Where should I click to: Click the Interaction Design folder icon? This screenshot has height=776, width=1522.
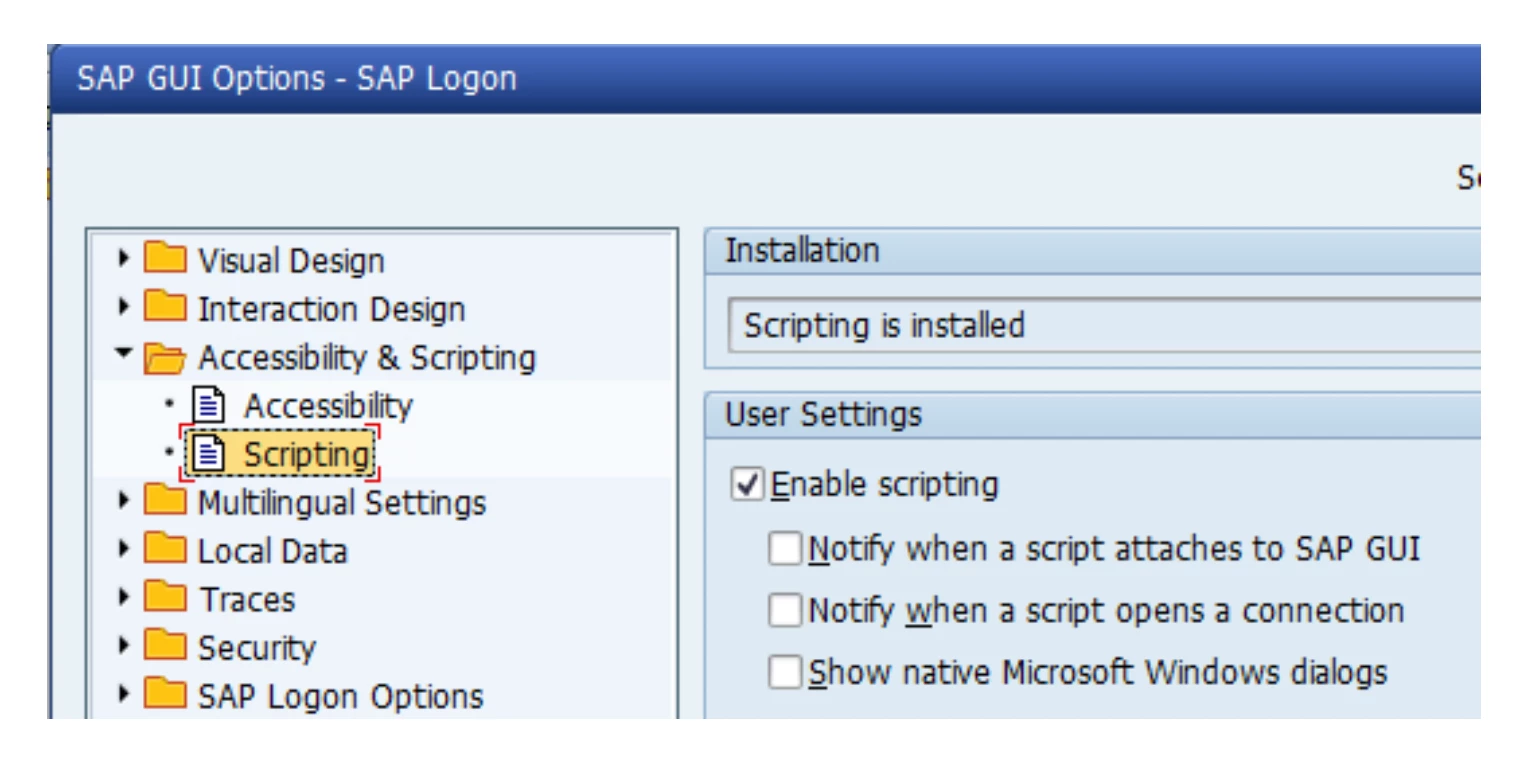[x=165, y=308]
